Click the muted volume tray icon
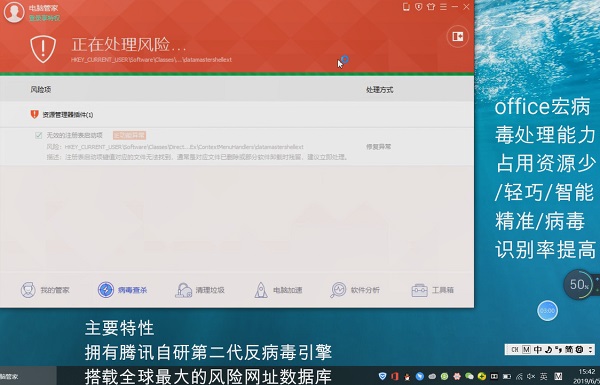The width and height of the screenshot is (600, 385). 531,377
